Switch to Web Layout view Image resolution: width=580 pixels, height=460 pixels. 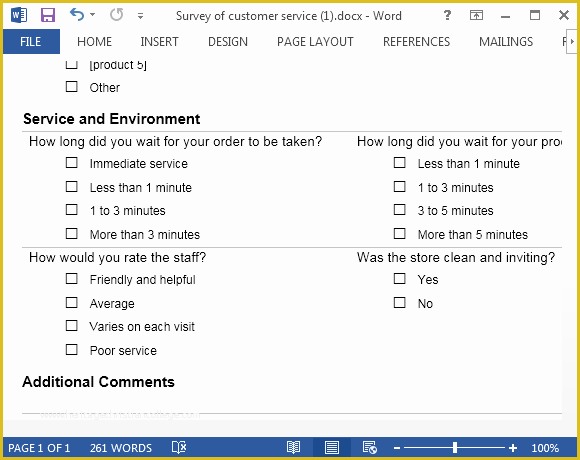[x=370, y=447]
